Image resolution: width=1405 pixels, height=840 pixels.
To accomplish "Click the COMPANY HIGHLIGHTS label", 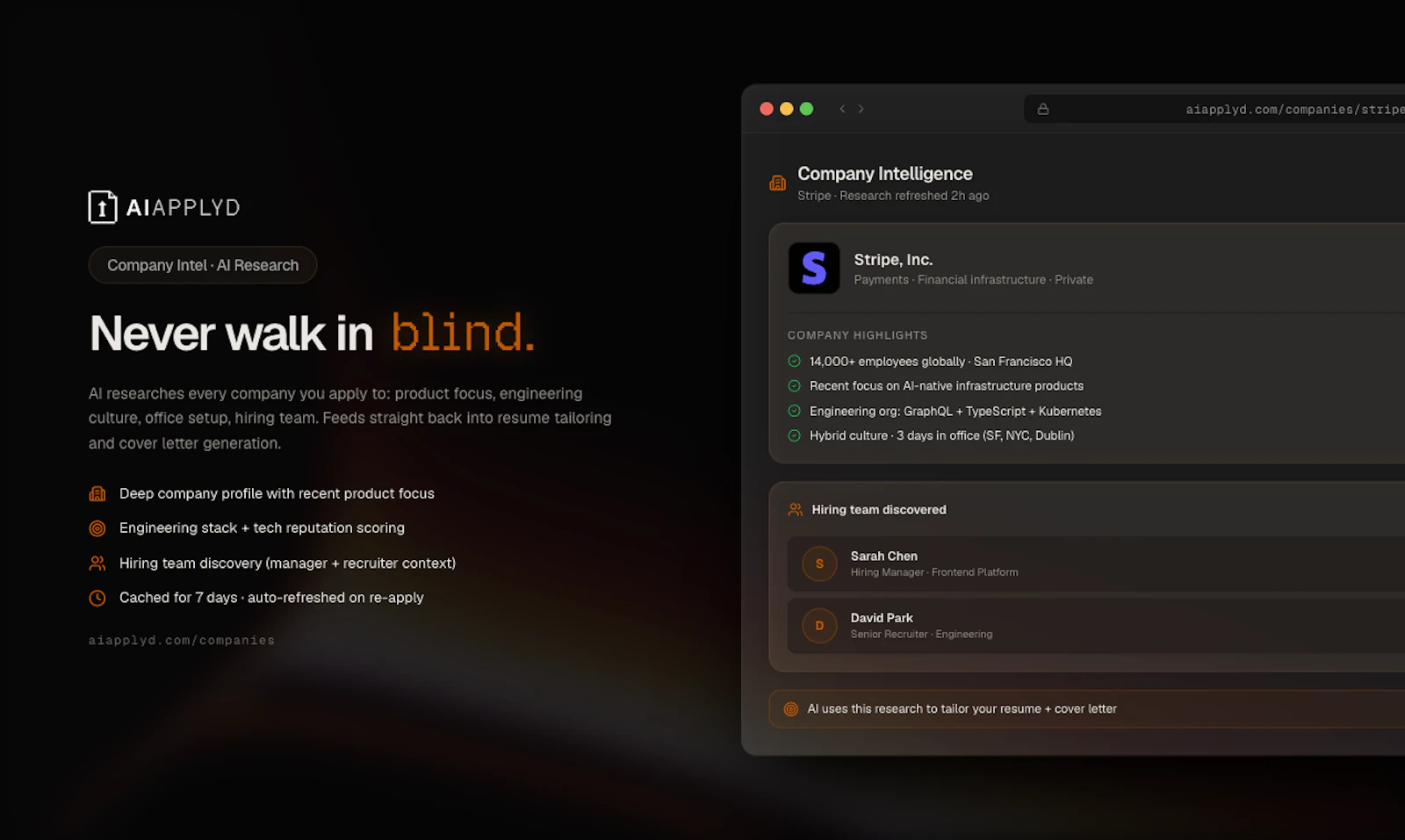I will tap(858, 335).
